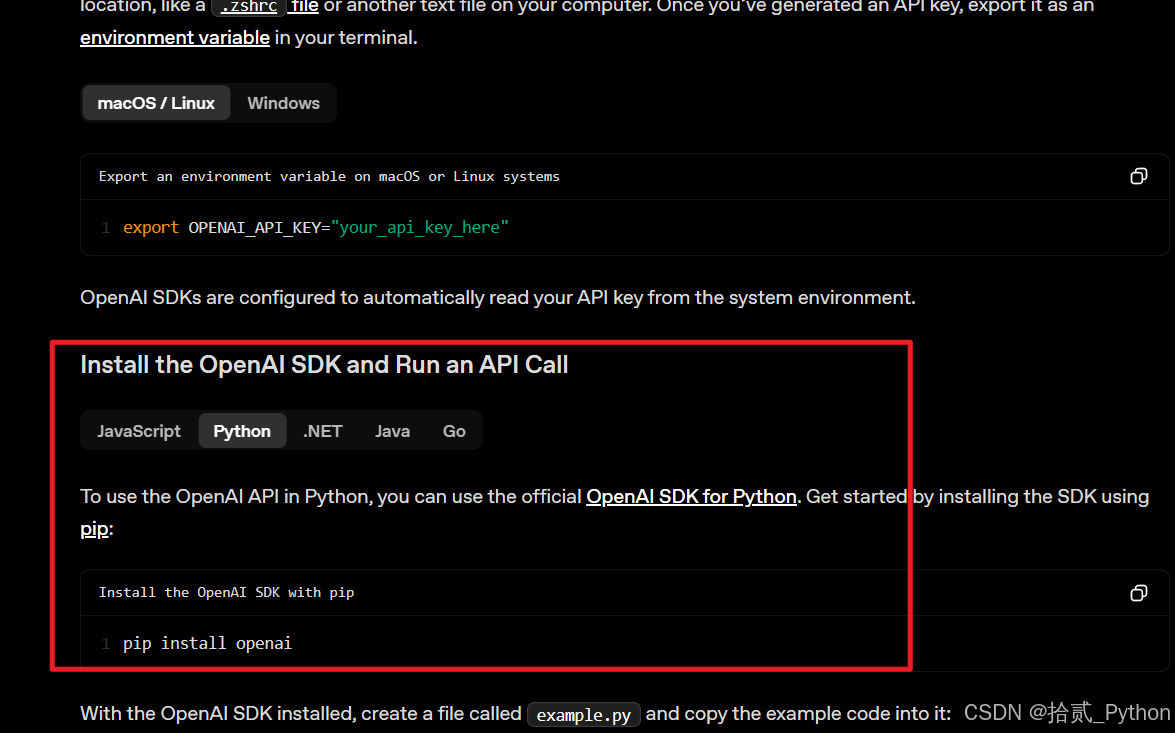Open the .zshrc file link

(x=265, y=7)
